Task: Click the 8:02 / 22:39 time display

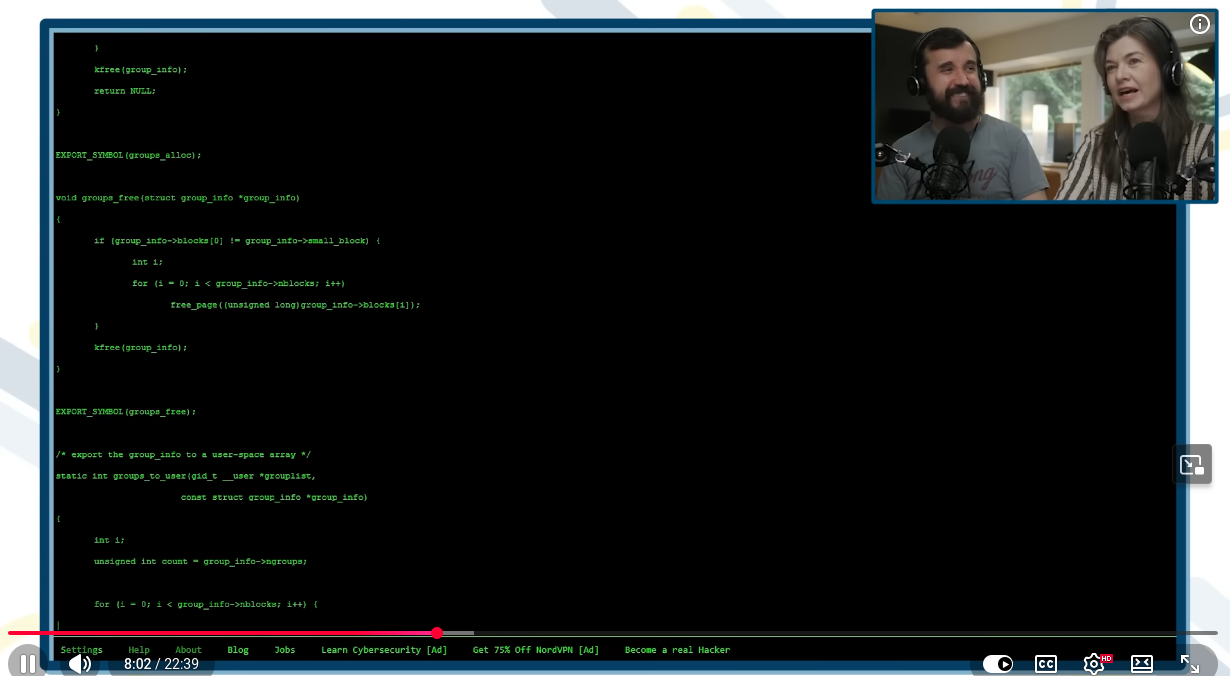Action: tap(161, 663)
